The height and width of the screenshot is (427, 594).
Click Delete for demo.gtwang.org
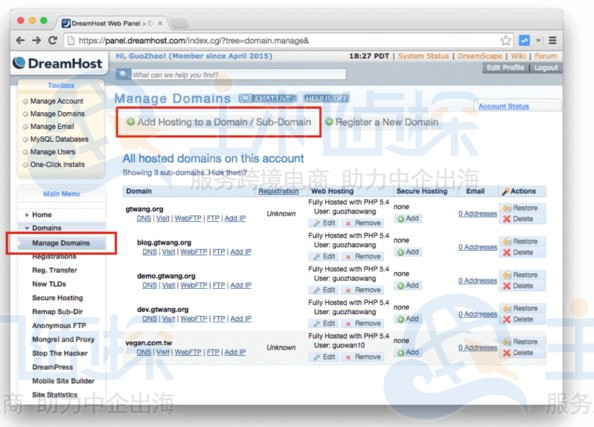pos(518,286)
